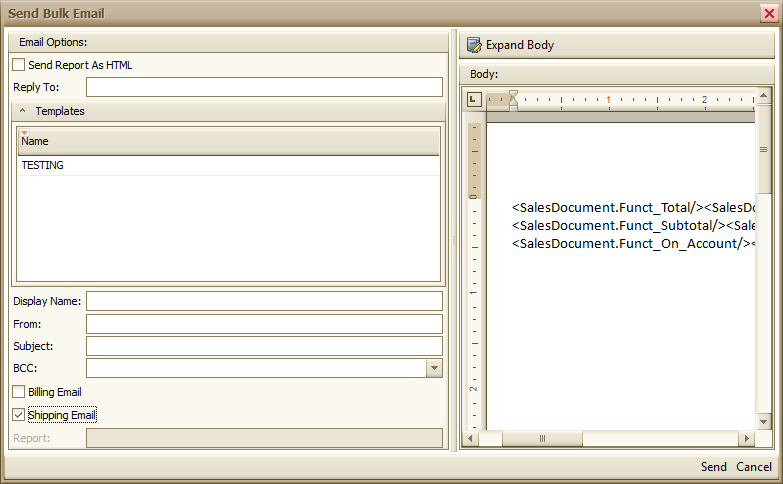Select the TESTING template row
Screen dimensions: 783x484
tap(228, 166)
